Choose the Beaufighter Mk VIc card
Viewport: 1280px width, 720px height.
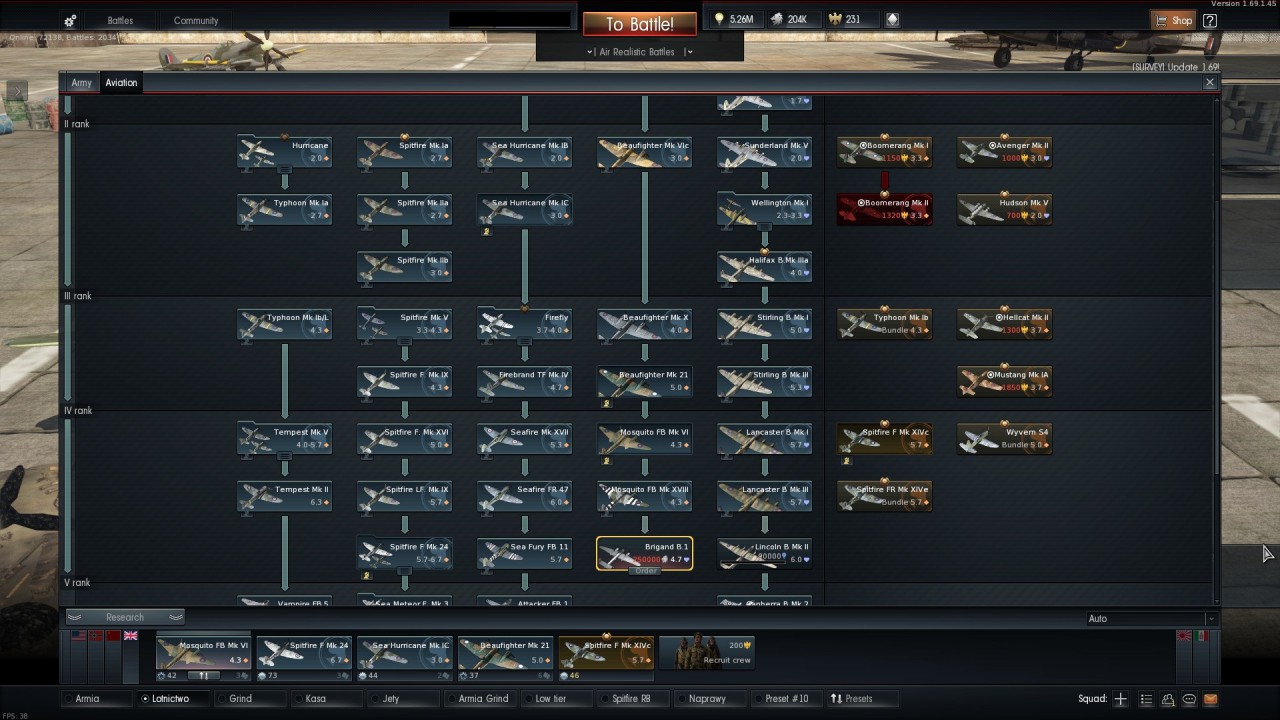tap(644, 152)
